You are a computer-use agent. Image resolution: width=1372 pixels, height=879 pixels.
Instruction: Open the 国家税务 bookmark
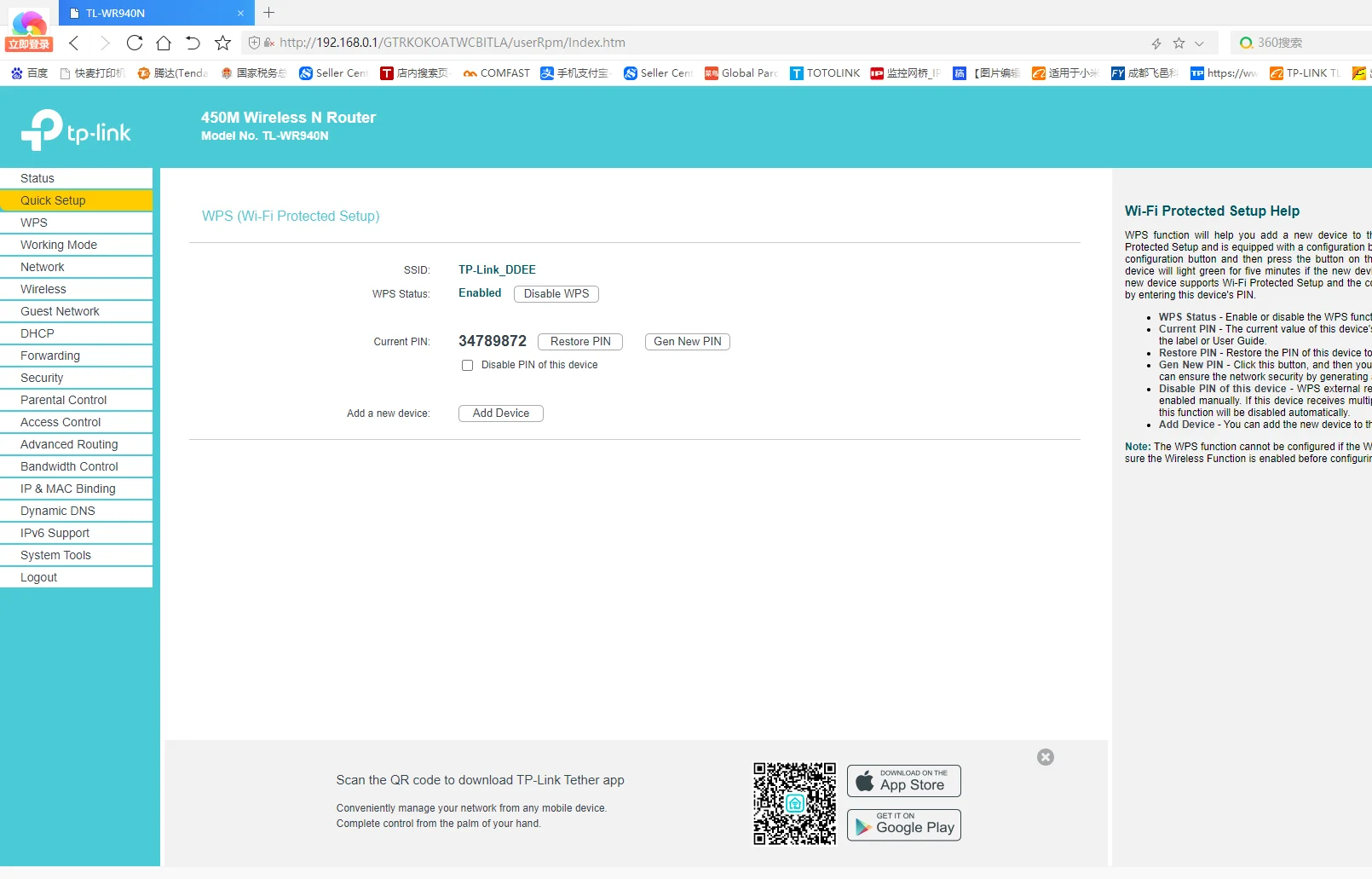point(254,73)
